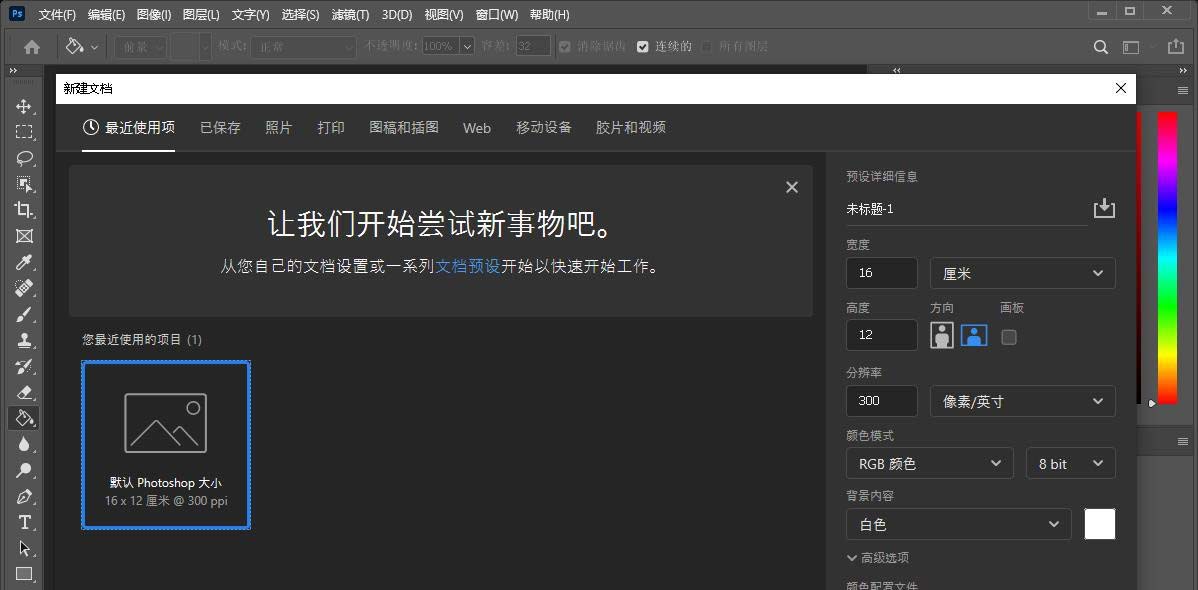Click the Share icon at top right
The height and width of the screenshot is (590, 1198).
(1176, 47)
